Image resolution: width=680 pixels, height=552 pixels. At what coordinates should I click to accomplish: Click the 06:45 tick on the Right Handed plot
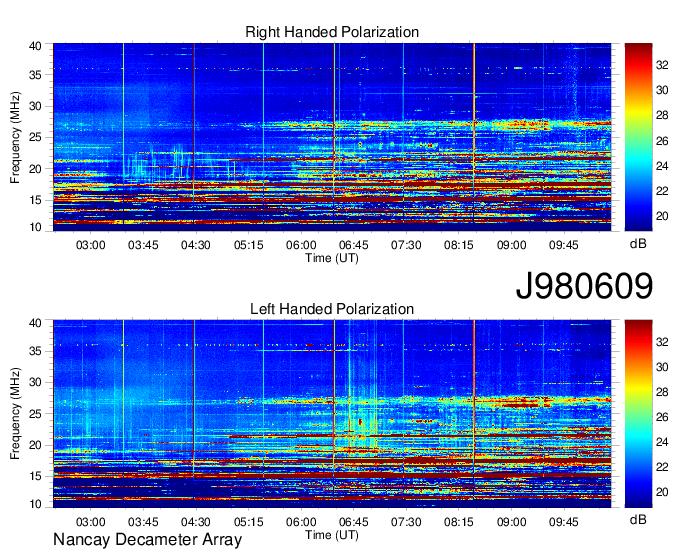tap(353, 245)
